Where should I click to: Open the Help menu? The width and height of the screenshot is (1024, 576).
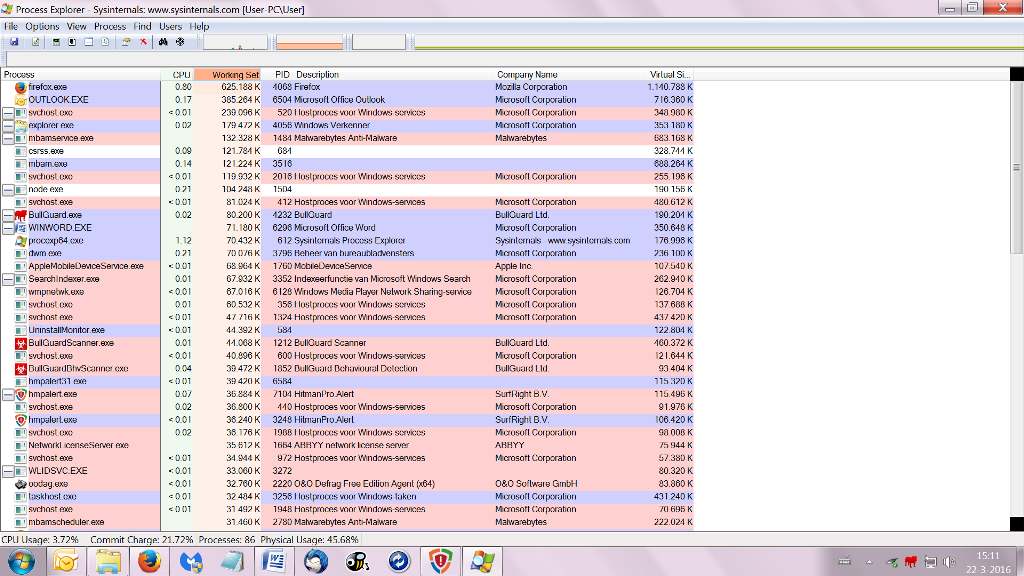pyautogui.click(x=199, y=27)
